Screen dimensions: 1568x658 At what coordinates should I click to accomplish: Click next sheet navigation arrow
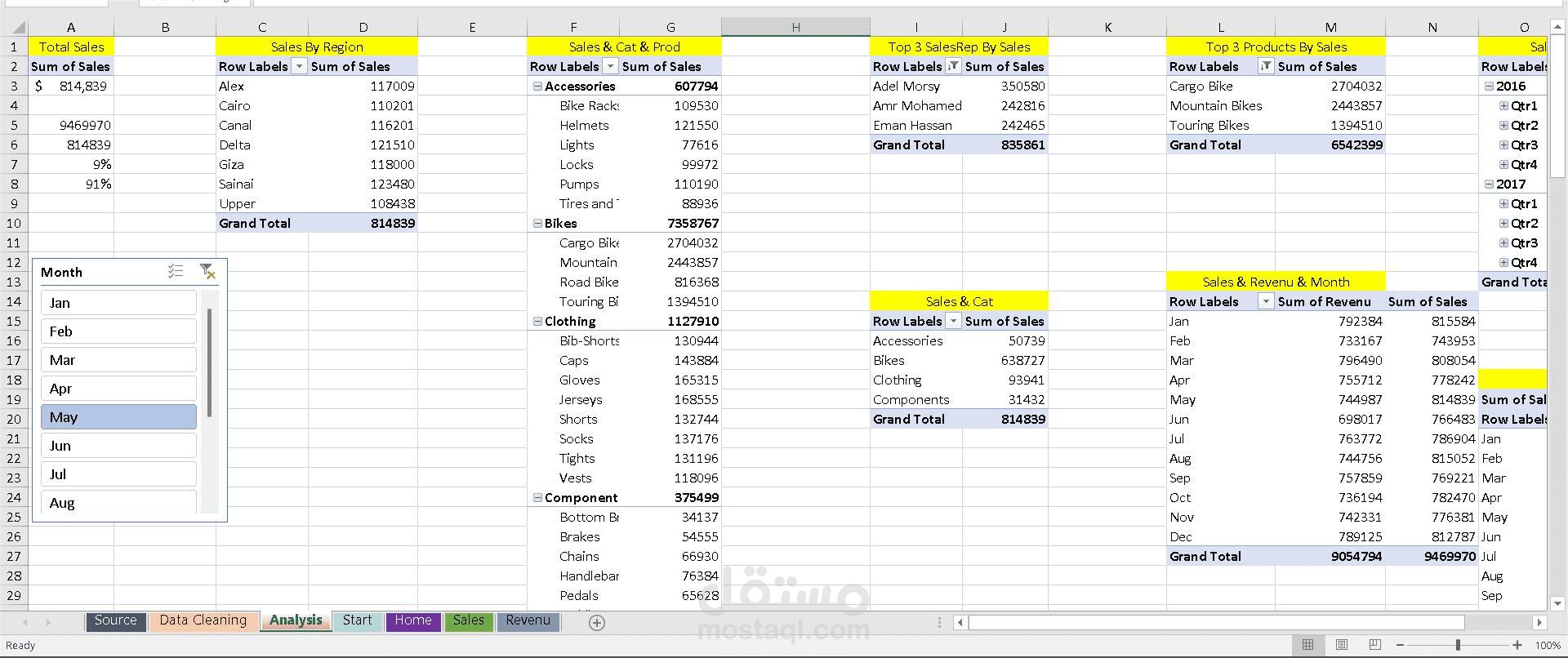(x=47, y=622)
